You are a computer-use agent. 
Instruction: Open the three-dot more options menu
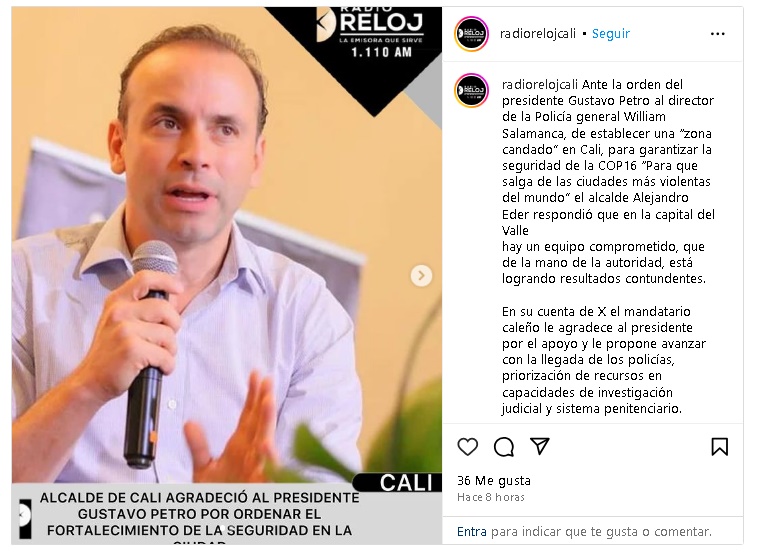(717, 34)
